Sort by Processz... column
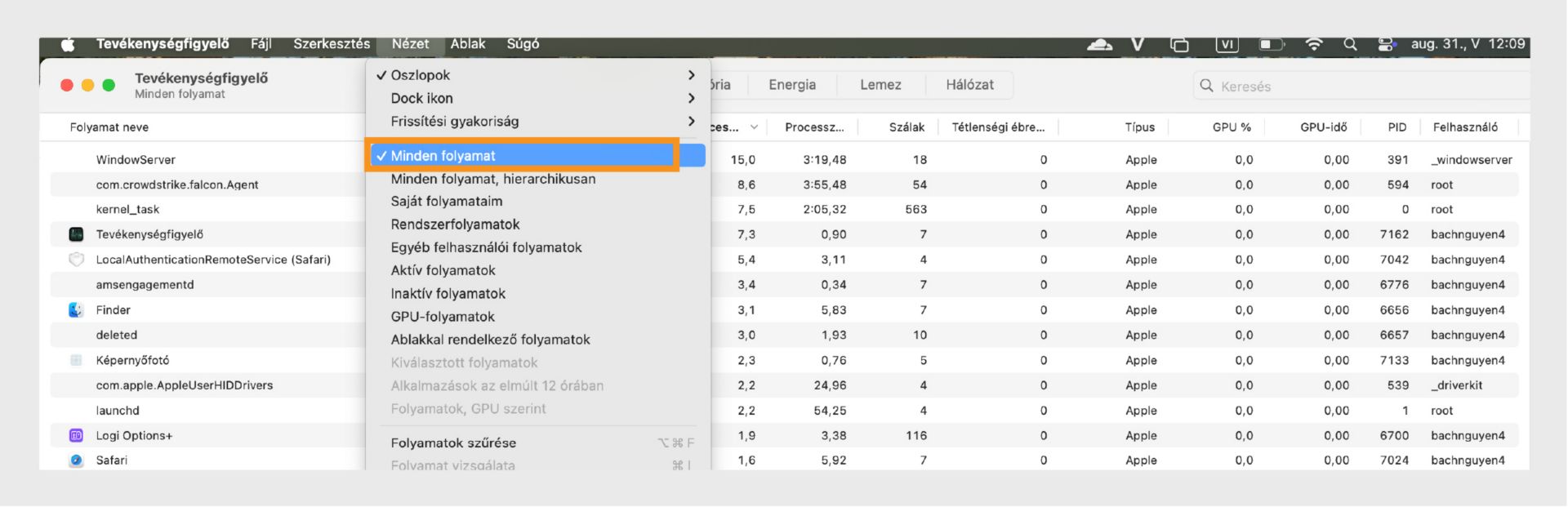Image resolution: width=1568 pixels, height=507 pixels. pyautogui.click(x=814, y=127)
